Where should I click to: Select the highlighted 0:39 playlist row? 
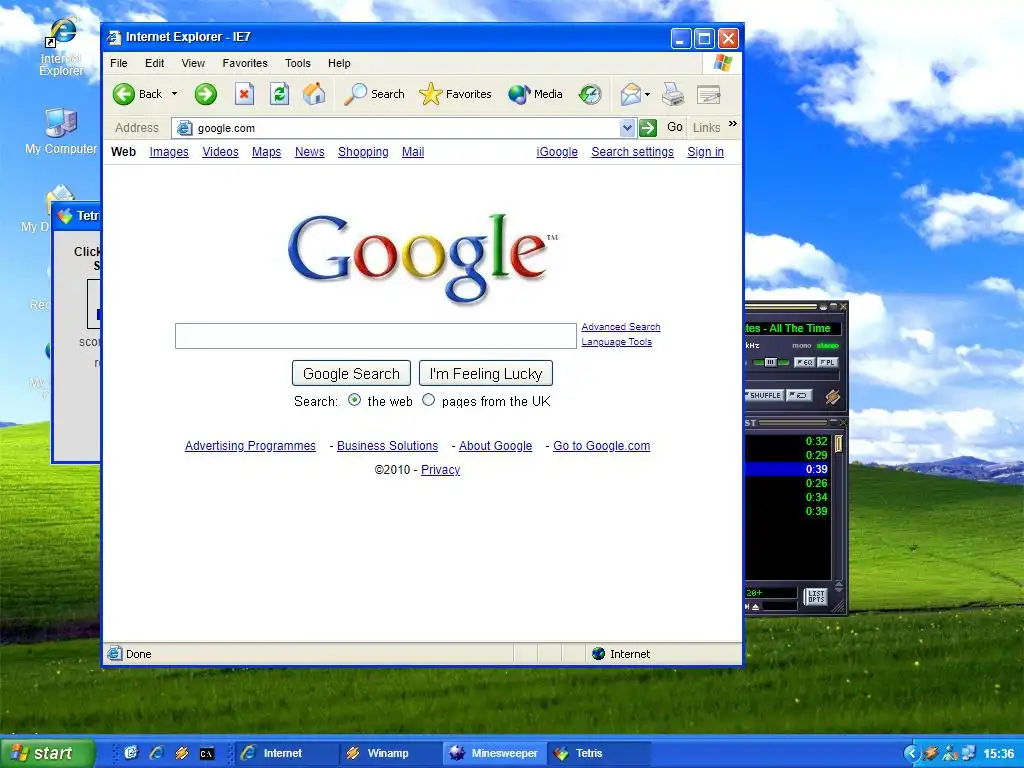(788, 469)
